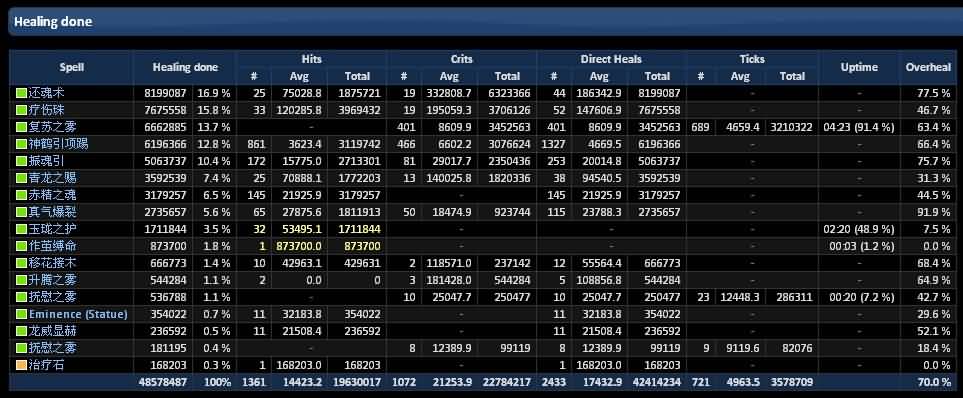The height and width of the screenshot is (398, 963).
Task: Click the green square beside 青龙之赐
Action: (x=21, y=178)
